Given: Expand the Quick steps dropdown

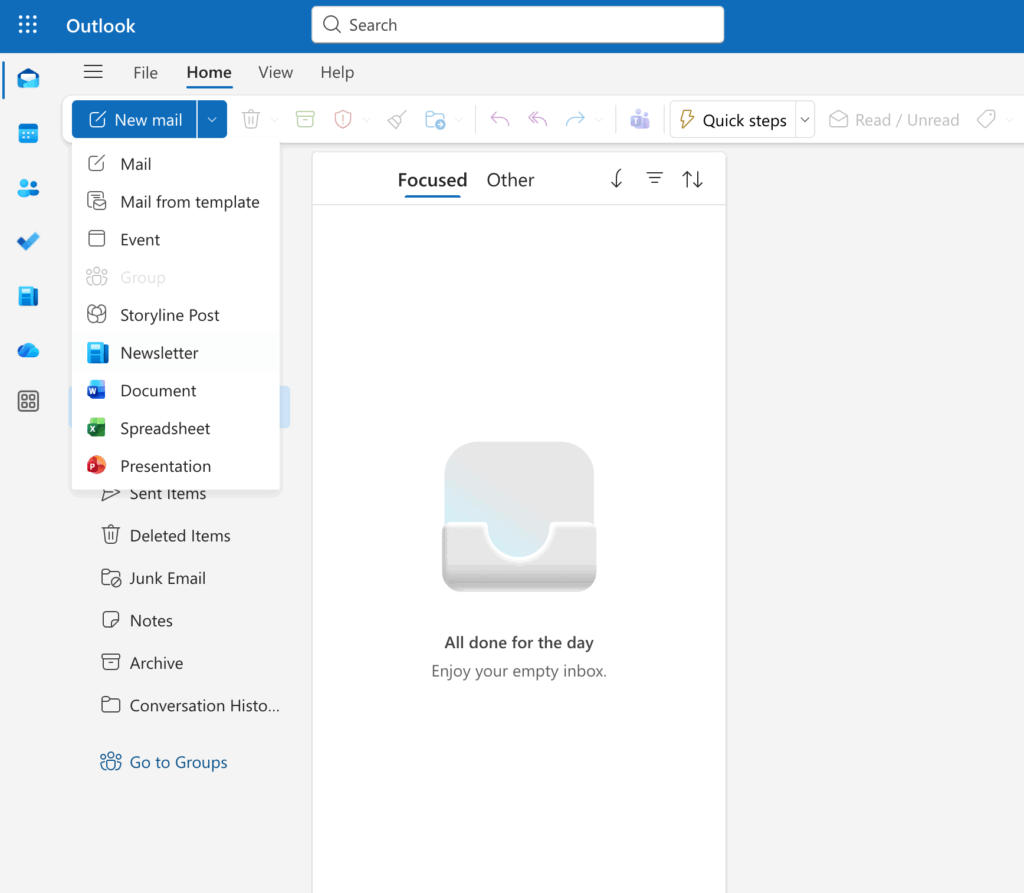Looking at the screenshot, I should click(805, 119).
